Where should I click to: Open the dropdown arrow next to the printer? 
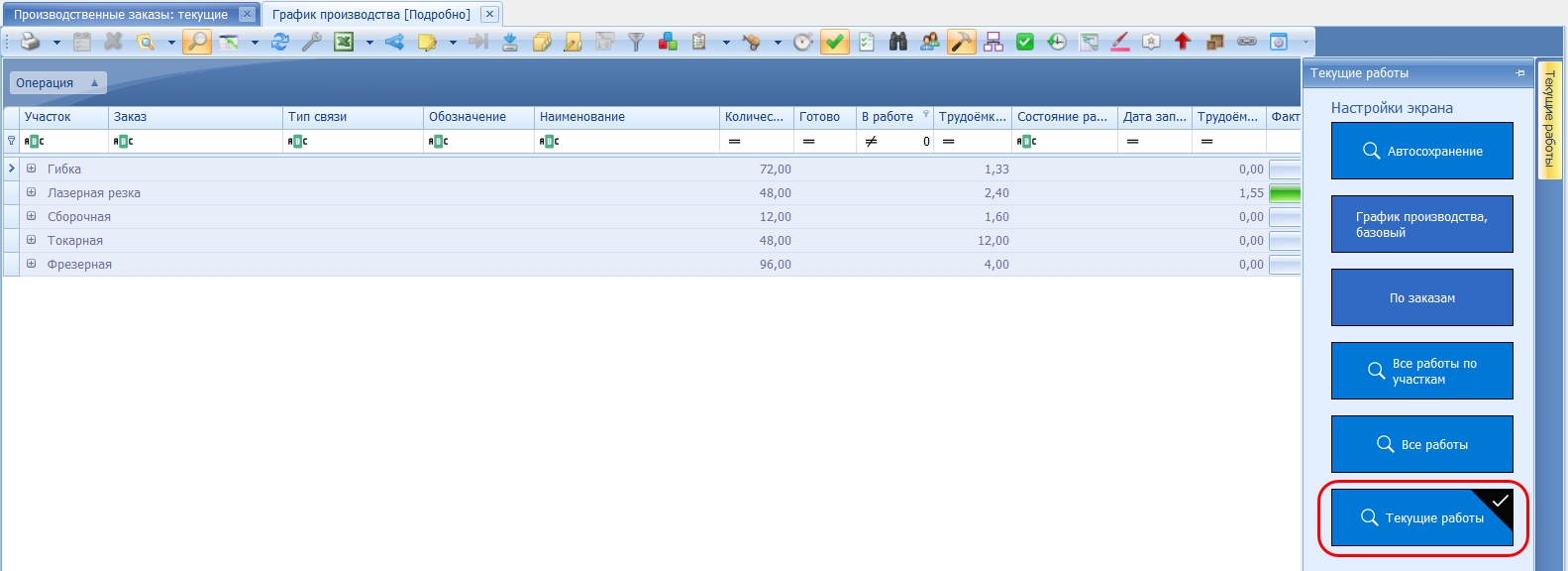(x=56, y=43)
